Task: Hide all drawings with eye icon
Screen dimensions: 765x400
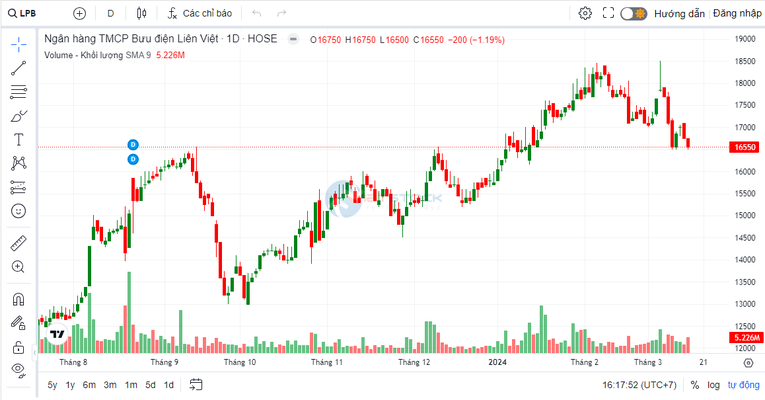Action: point(18,370)
